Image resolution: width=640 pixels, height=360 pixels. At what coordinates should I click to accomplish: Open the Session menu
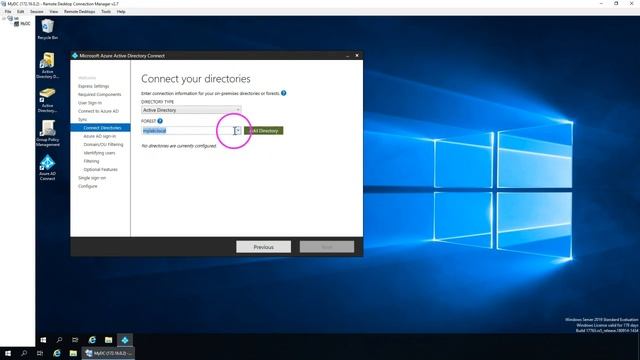[x=36, y=11]
